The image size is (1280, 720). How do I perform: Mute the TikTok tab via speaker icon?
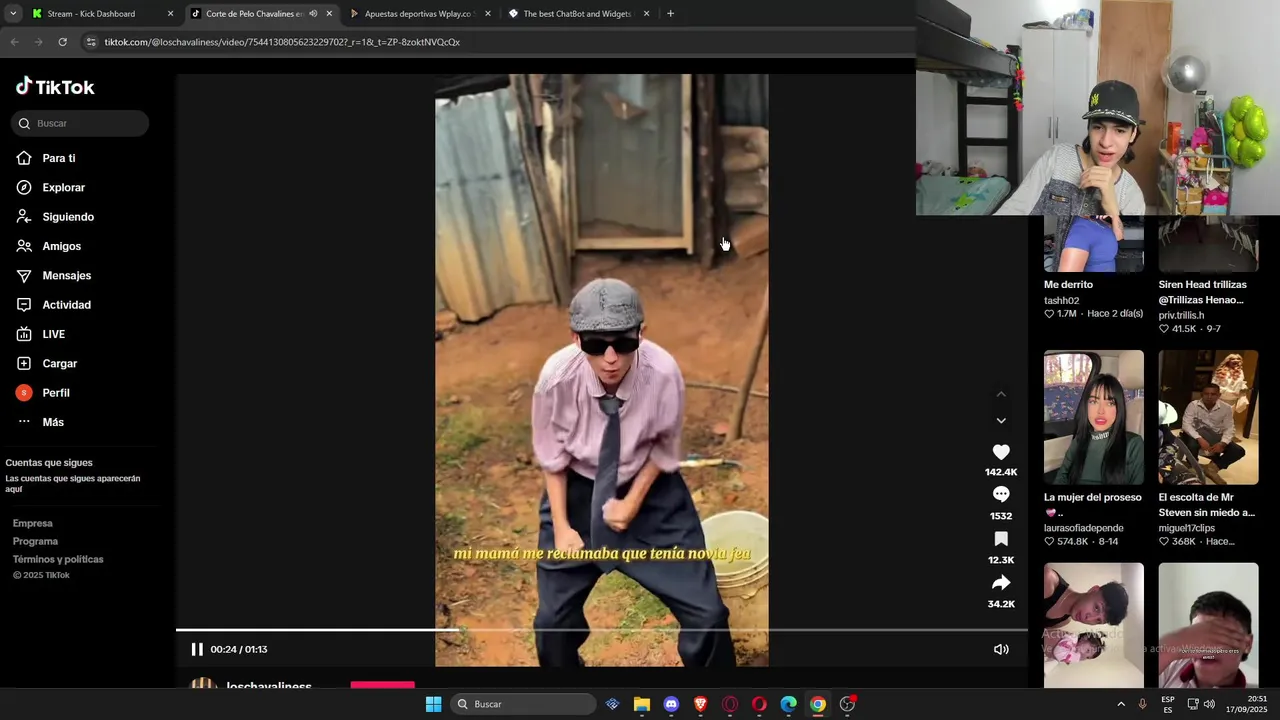pyautogui.click(x=313, y=14)
